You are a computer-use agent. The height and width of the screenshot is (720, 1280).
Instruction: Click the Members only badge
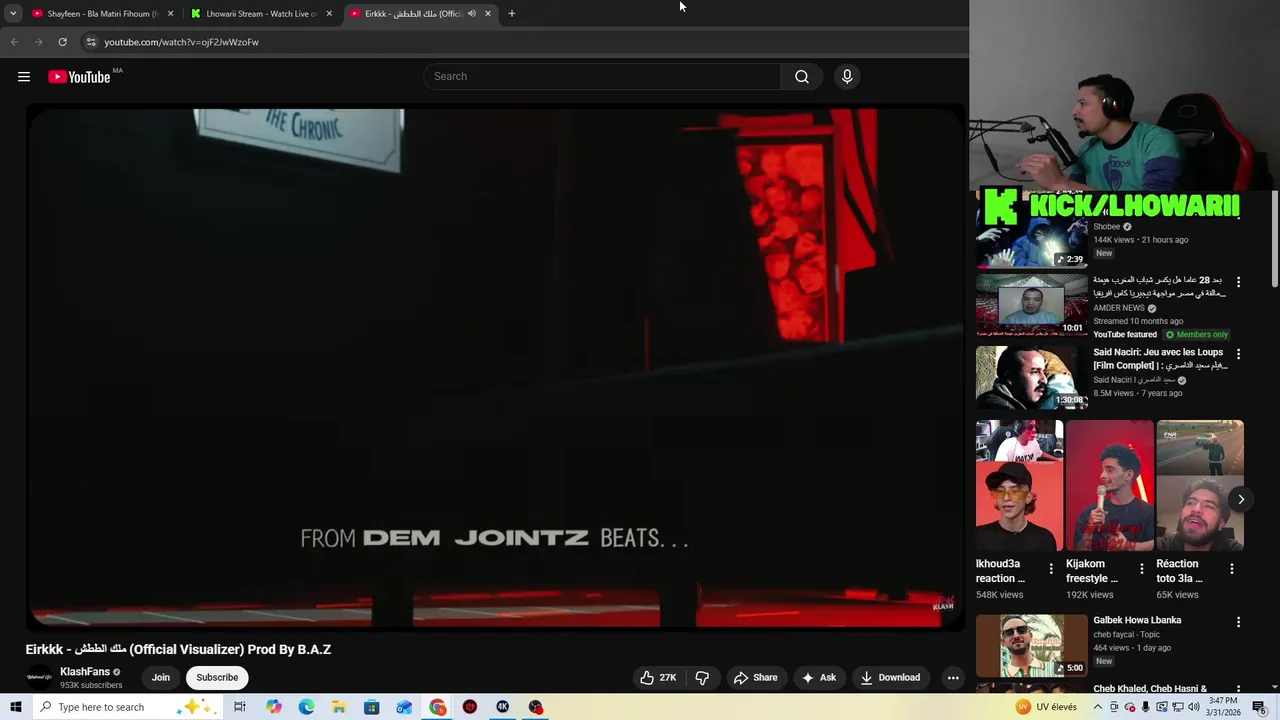pyautogui.click(x=1197, y=334)
